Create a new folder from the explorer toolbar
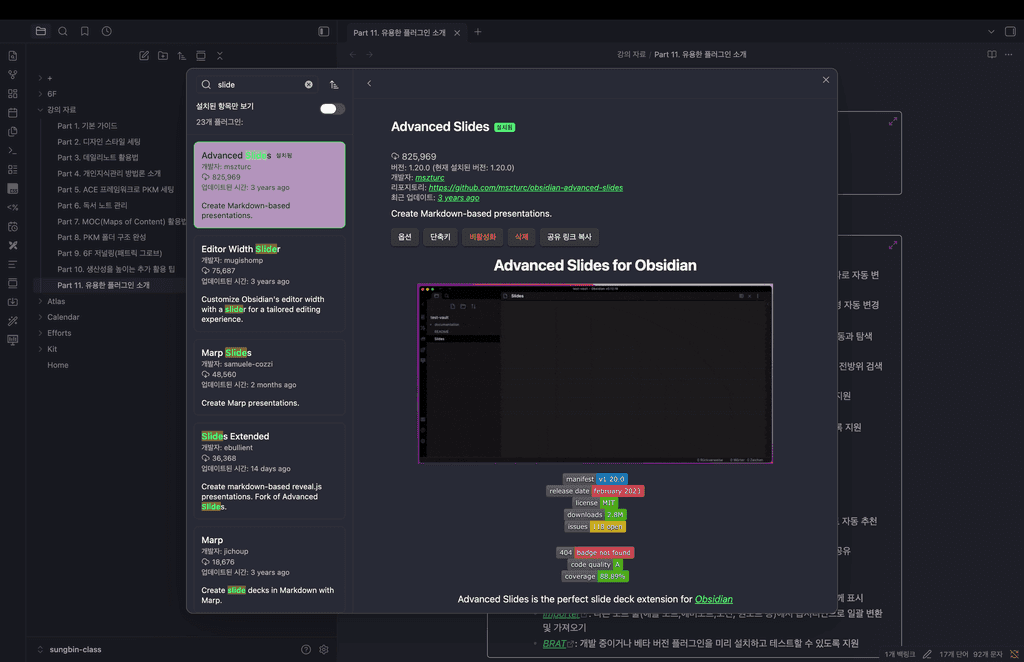Viewport: 1024px width, 662px height. (x=163, y=55)
